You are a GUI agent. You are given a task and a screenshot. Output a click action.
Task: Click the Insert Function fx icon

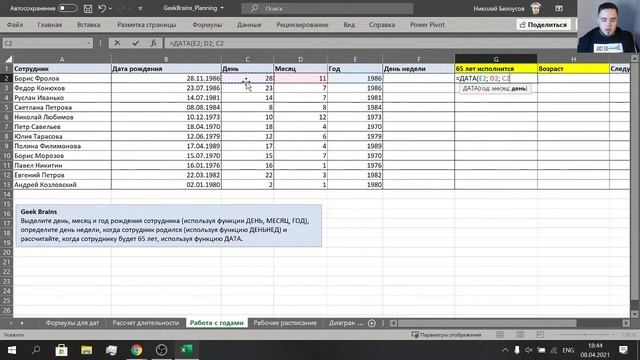click(153, 43)
